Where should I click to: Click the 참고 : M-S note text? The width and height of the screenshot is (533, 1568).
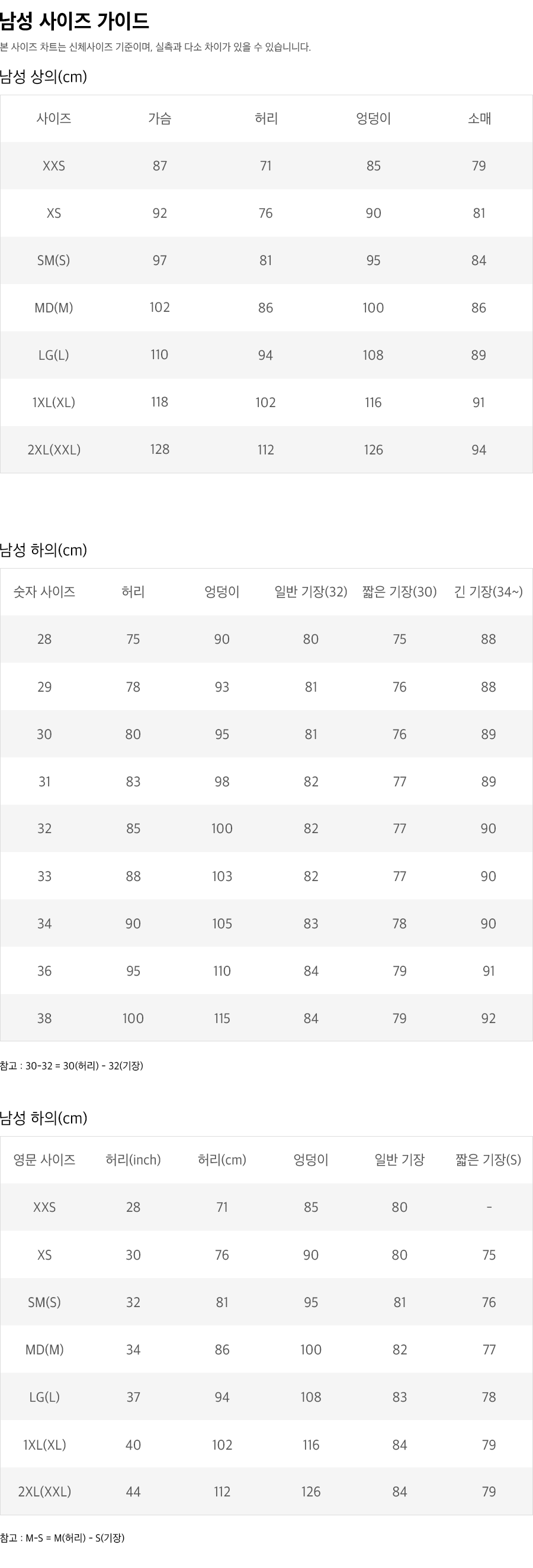click(x=62, y=1538)
